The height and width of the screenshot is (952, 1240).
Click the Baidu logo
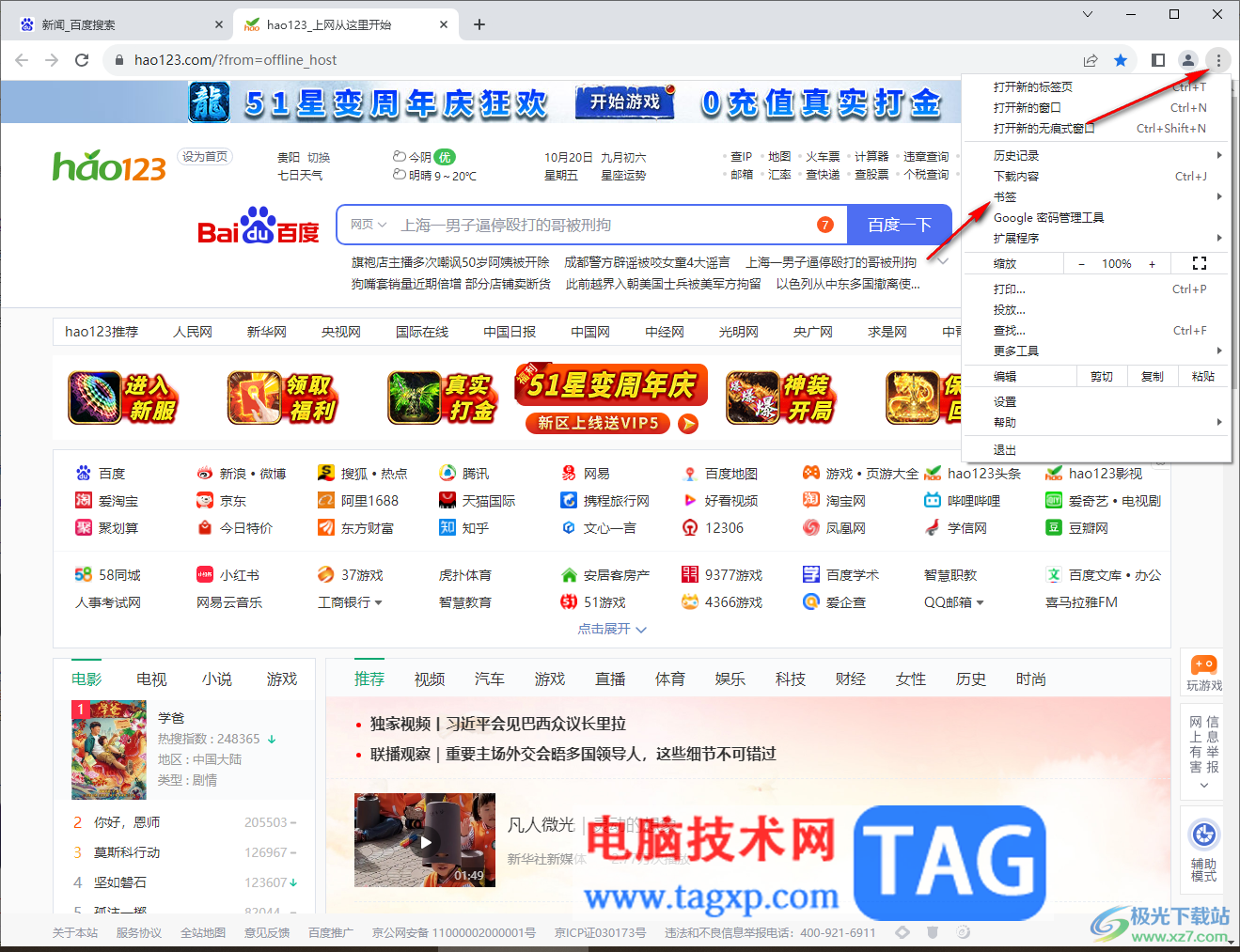pos(259,226)
